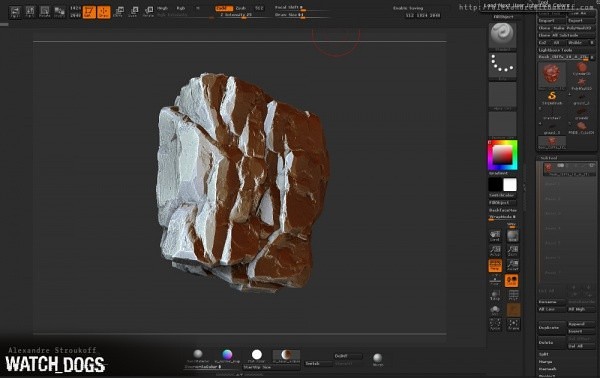Toggle Persp perspective view
This screenshot has height=378, width=600.
[x=495, y=265]
